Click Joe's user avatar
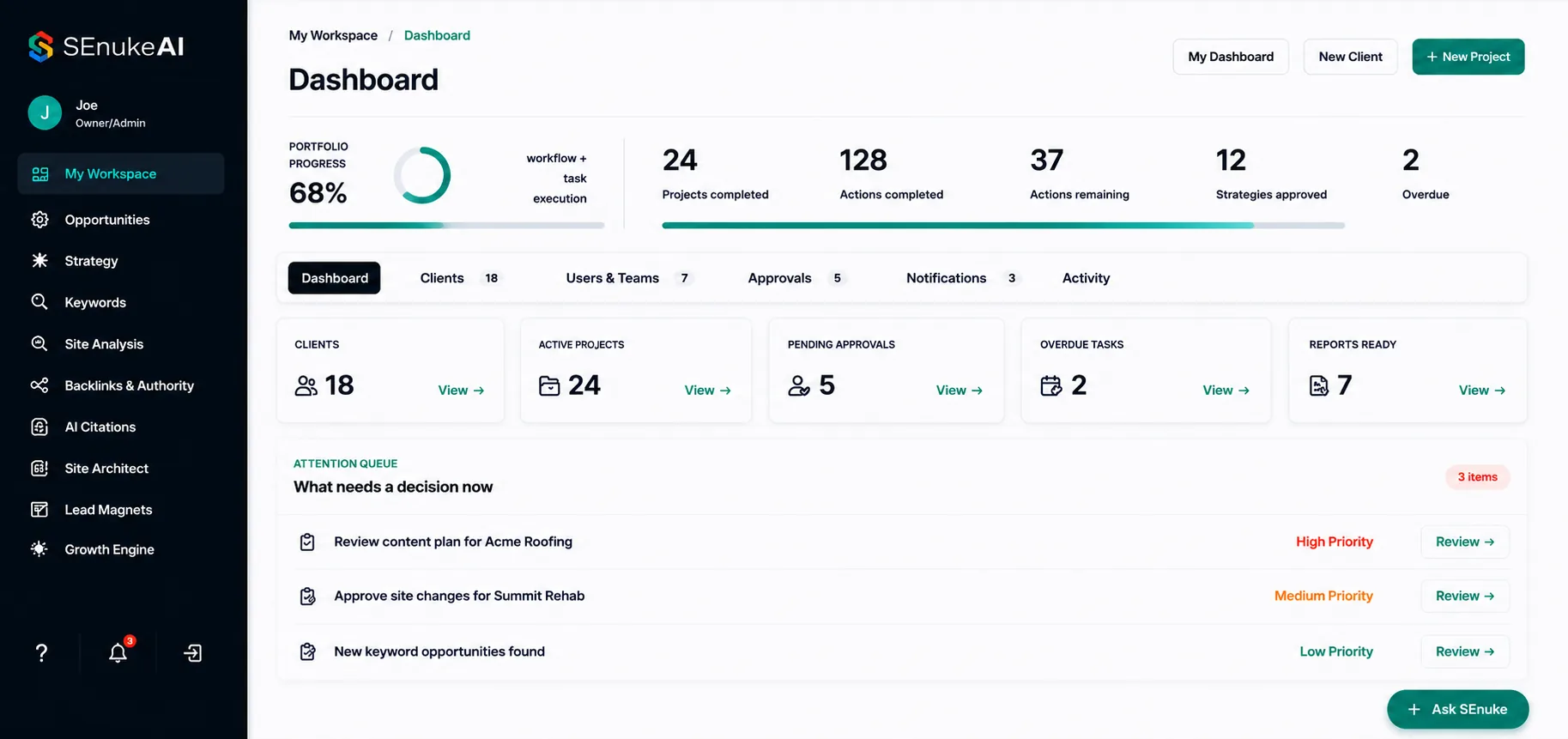 tap(45, 112)
